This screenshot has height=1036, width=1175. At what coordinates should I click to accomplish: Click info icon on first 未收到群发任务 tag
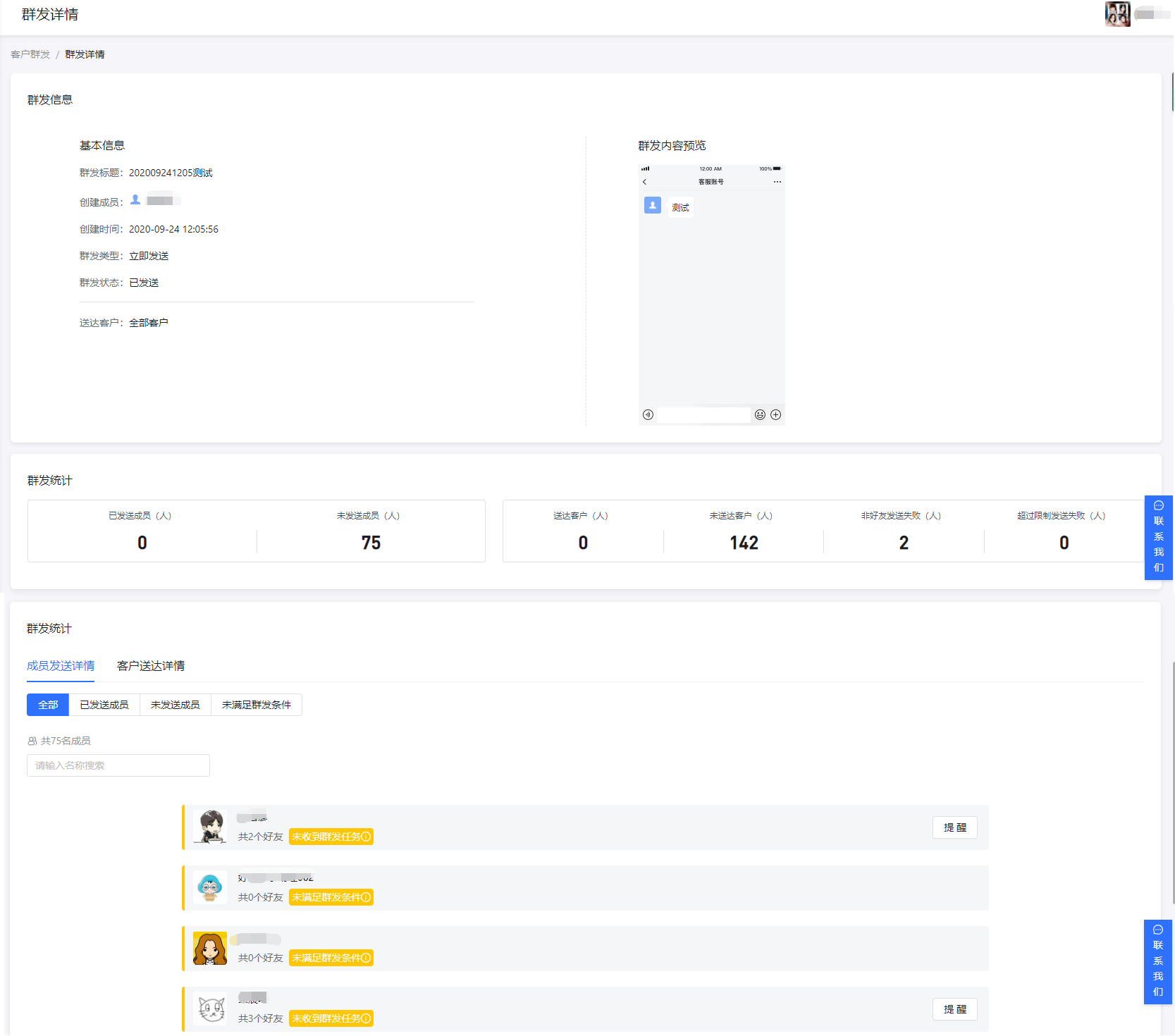(x=366, y=837)
